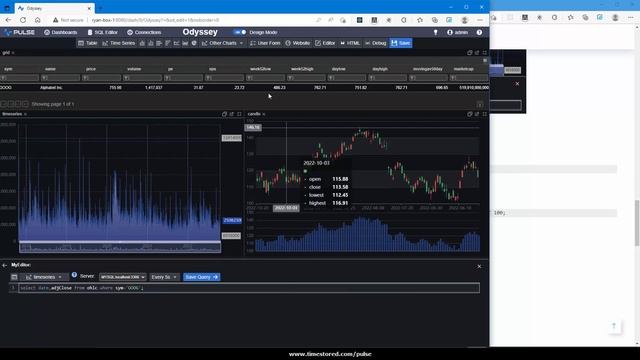The width and height of the screenshot is (640, 360).
Task: Add an area chart widget icon
Action: pos(185,43)
